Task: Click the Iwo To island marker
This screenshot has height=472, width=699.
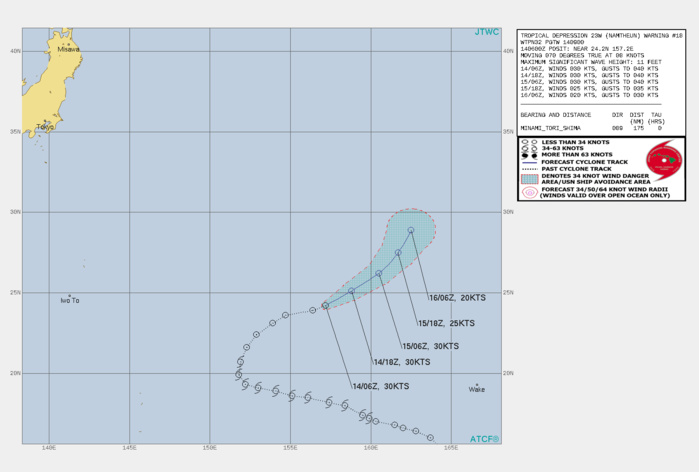Action: [70, 295]
